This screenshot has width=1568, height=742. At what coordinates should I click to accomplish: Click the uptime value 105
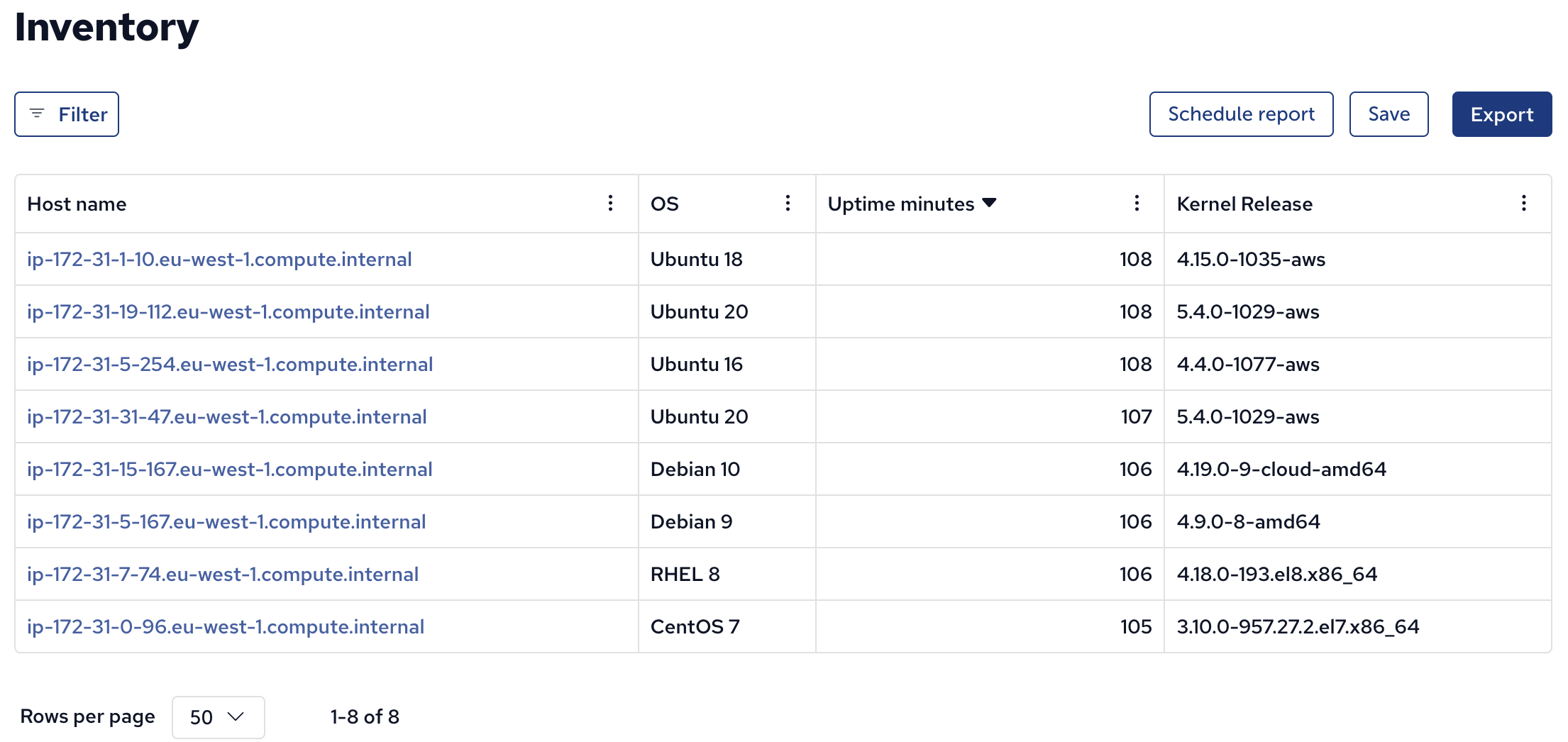pos(1136,627)
